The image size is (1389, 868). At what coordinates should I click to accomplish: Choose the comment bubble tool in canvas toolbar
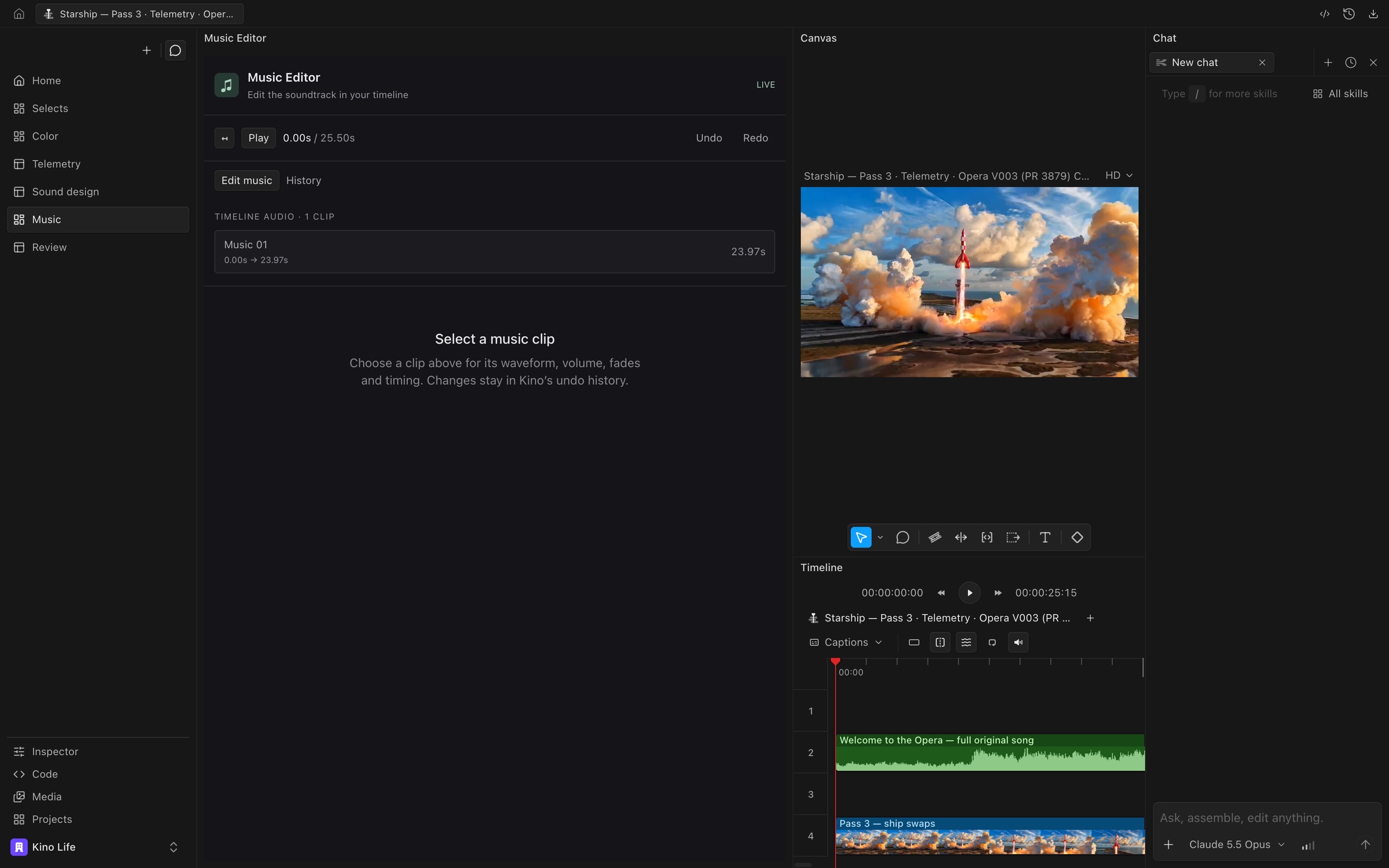click(902, 538)
